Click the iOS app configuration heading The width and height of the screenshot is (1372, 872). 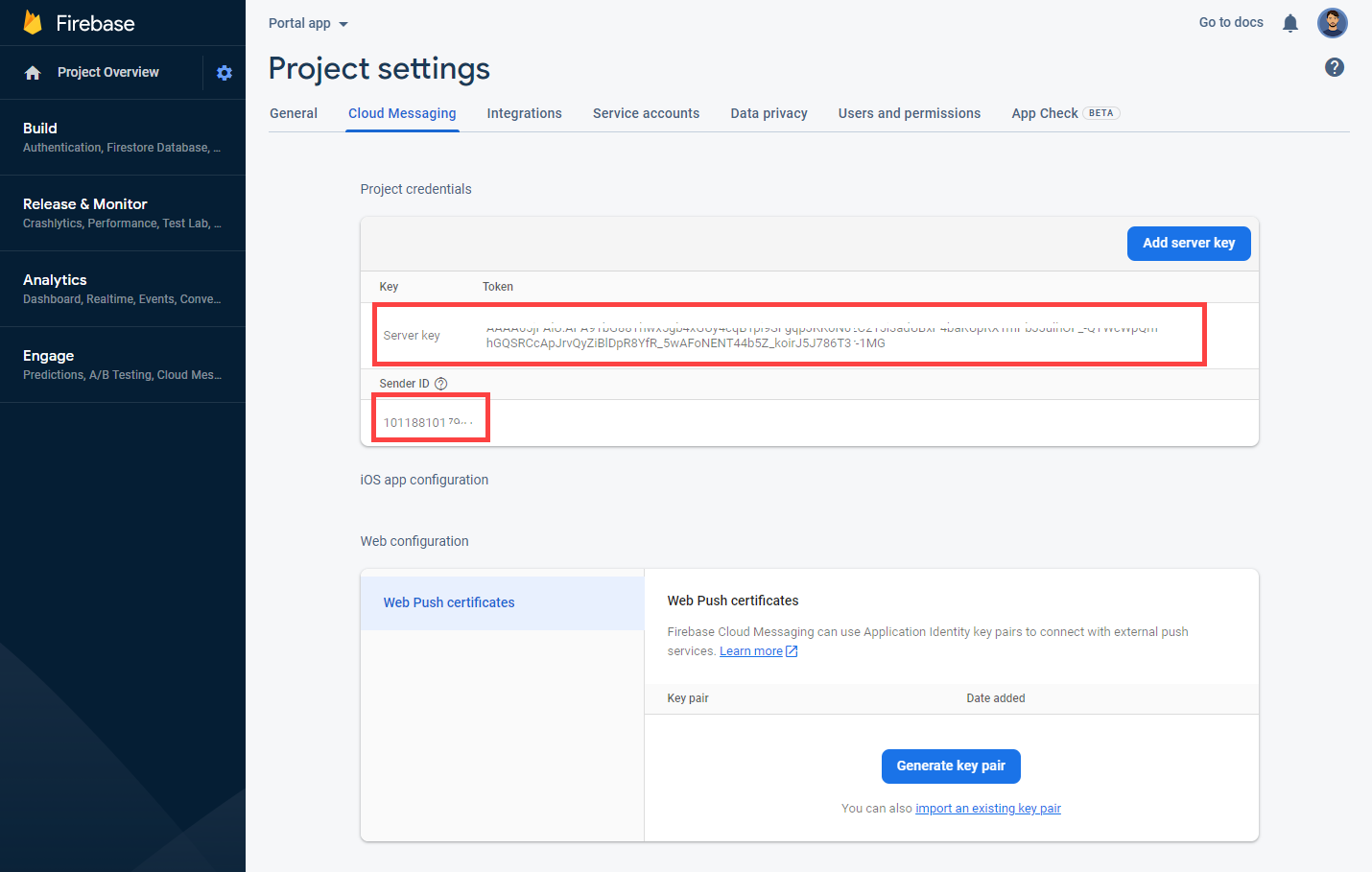point(424,480)
